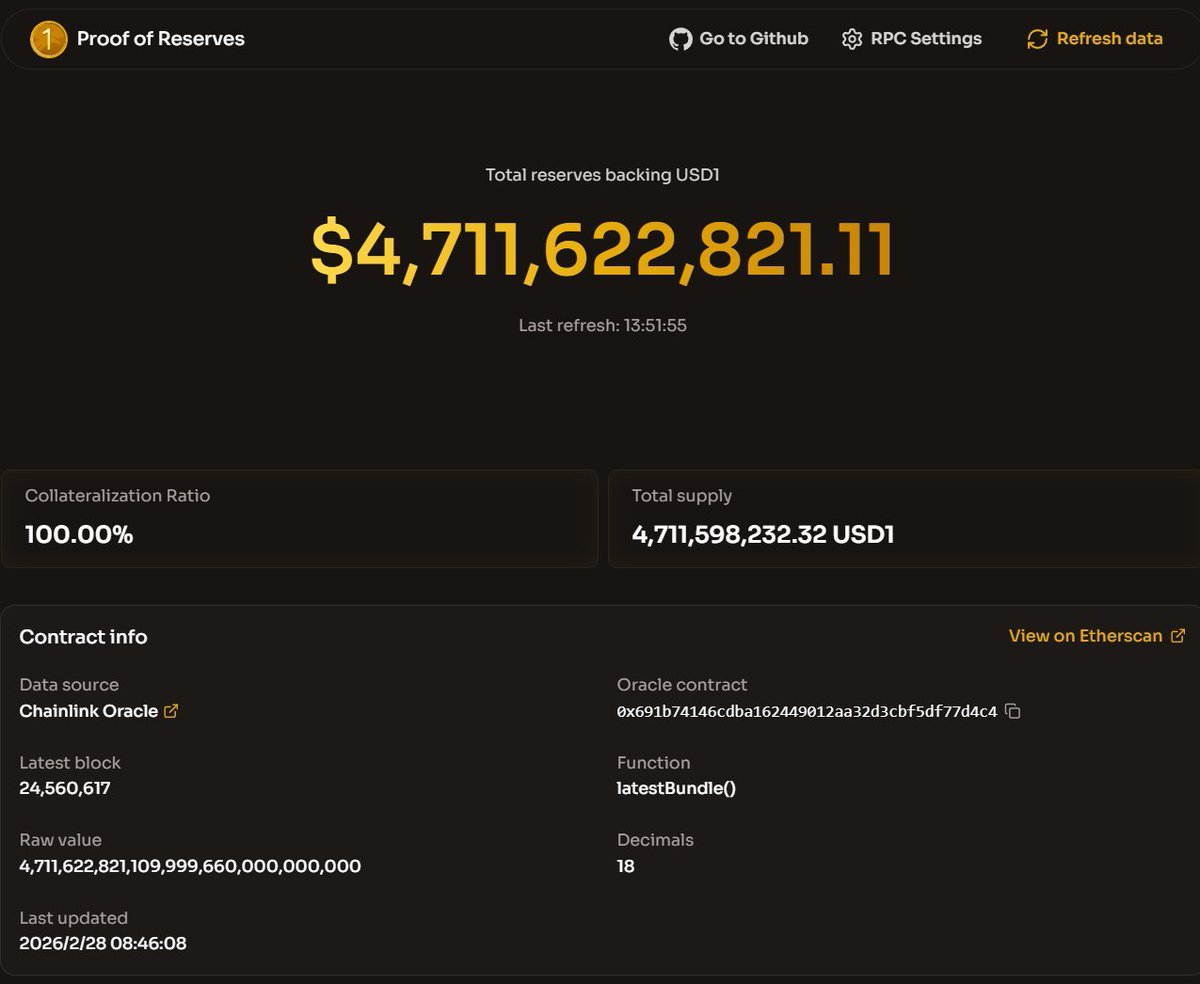Click external-link icon beside Chainlink Oracle

(x=171, y=712)
